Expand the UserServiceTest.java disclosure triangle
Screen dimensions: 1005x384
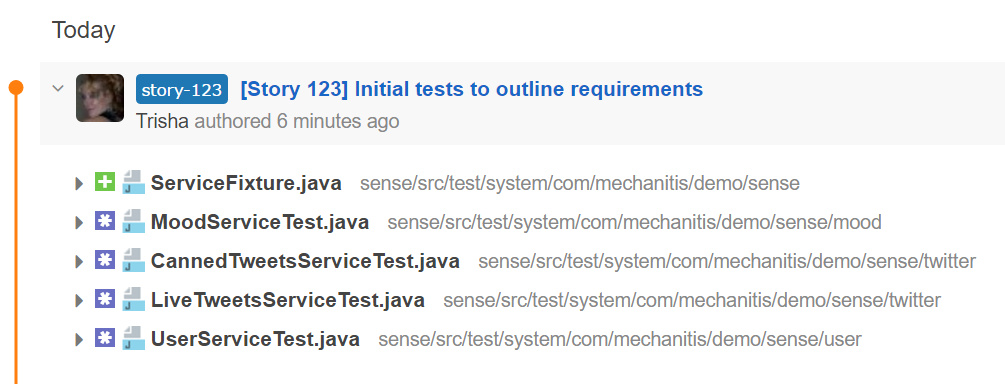point(79,339)
